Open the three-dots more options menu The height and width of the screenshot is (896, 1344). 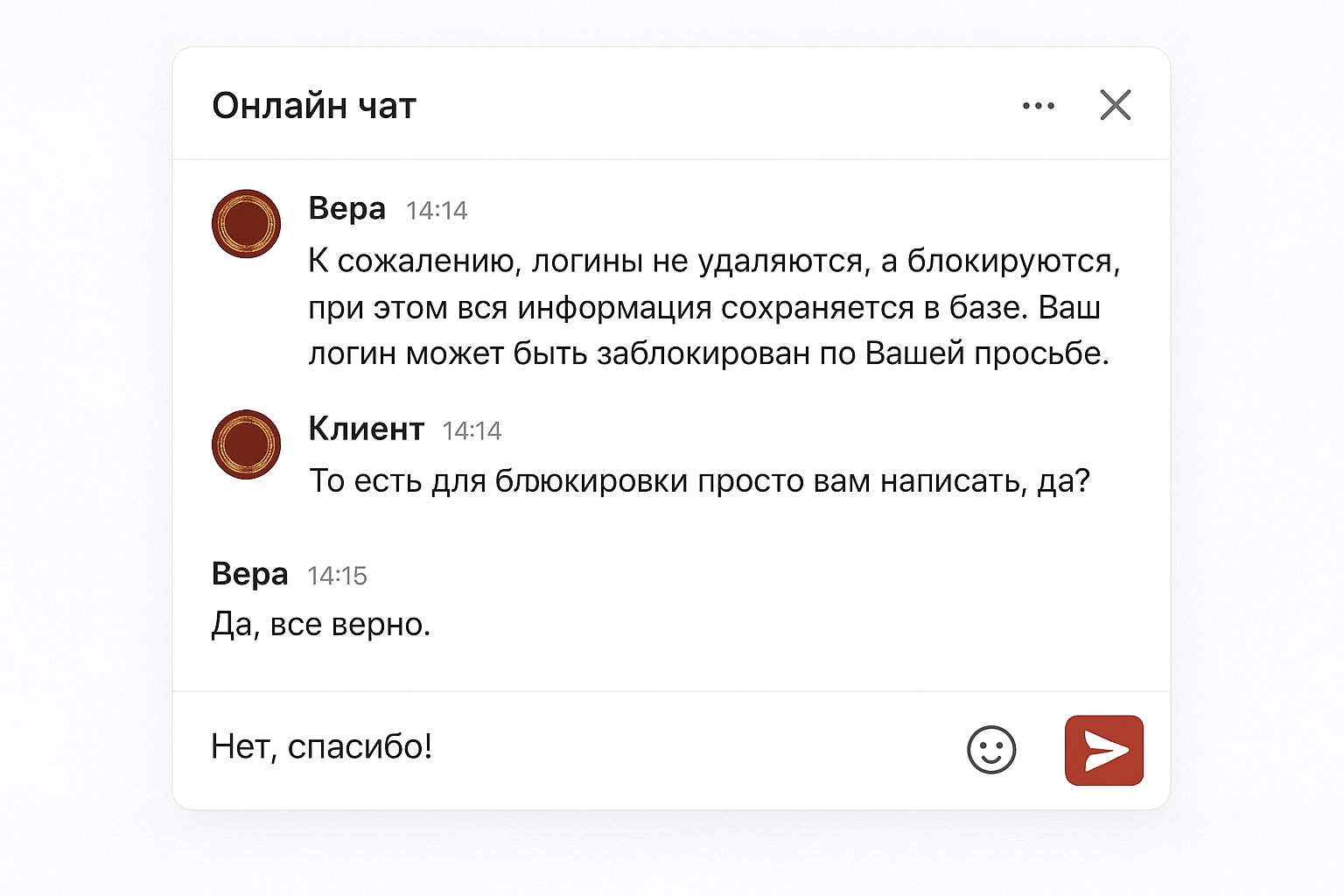coord(1039,106)
